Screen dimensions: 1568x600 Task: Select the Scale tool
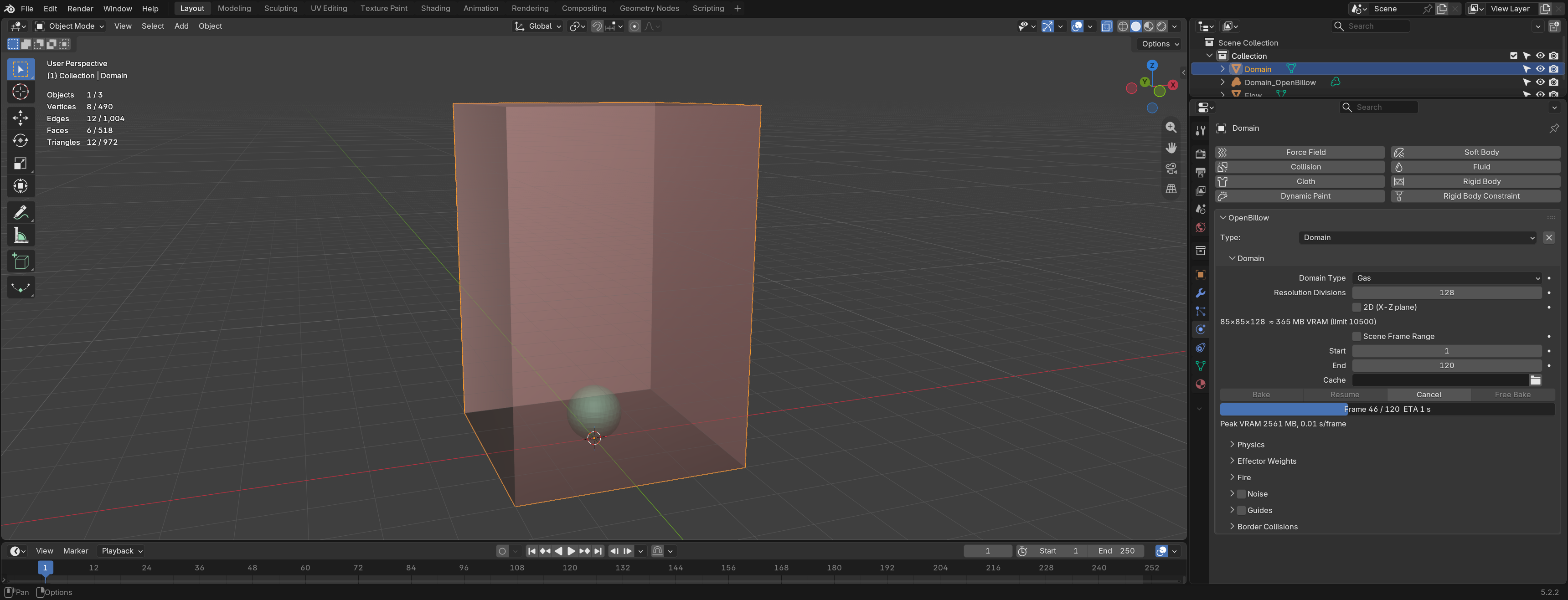pyautogui.click(x=21, y=164)
